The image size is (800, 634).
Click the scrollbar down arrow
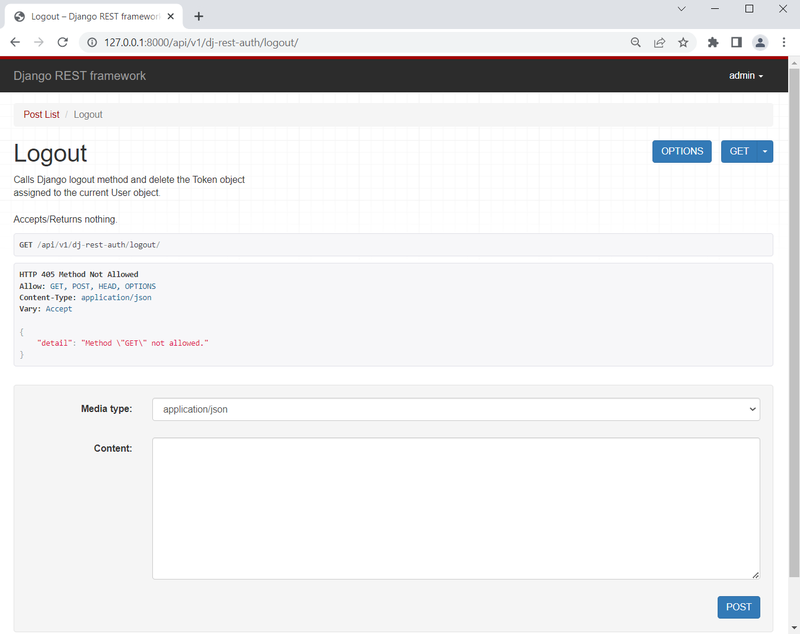point(794,628)
